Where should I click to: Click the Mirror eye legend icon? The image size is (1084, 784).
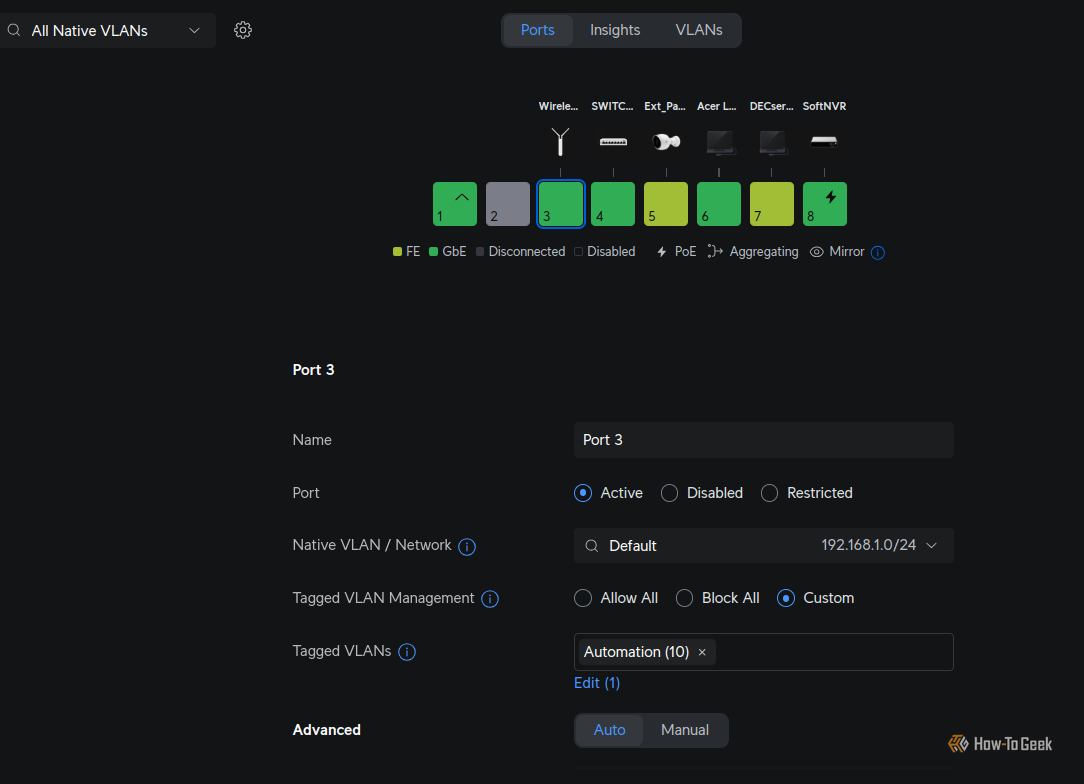coord(816,252)
